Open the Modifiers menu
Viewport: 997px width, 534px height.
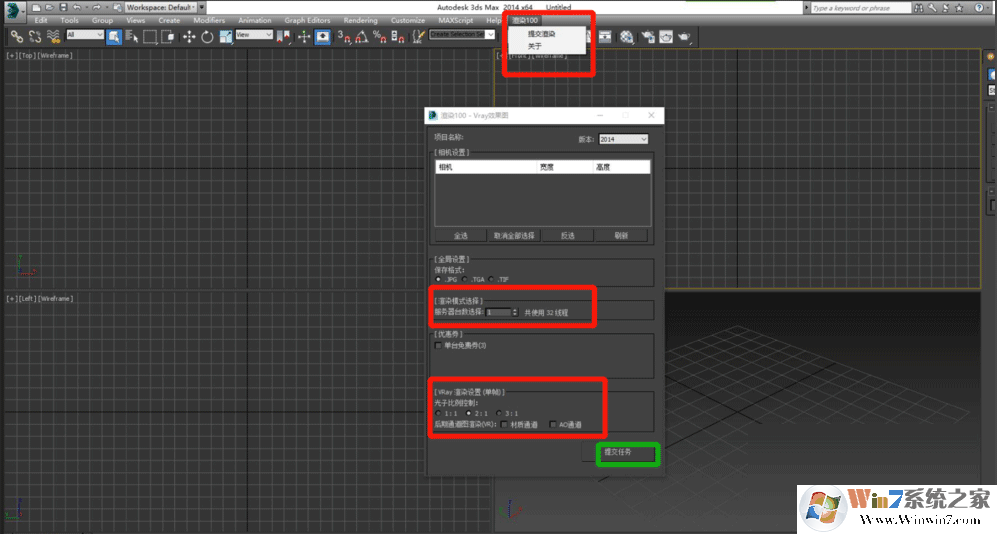pyautogui.click(x=209, y=20)
